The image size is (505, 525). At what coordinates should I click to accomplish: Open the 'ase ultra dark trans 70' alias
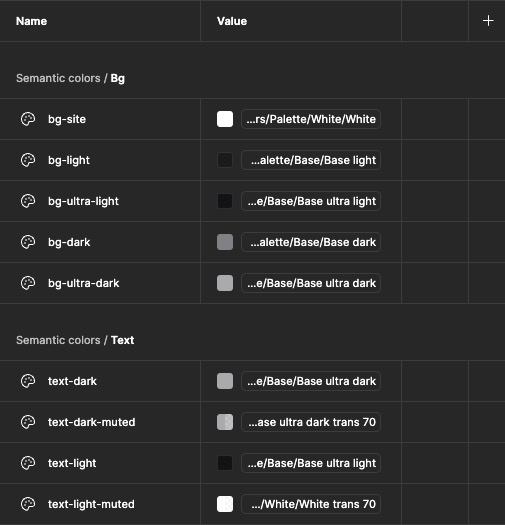[x=311, y=422]
